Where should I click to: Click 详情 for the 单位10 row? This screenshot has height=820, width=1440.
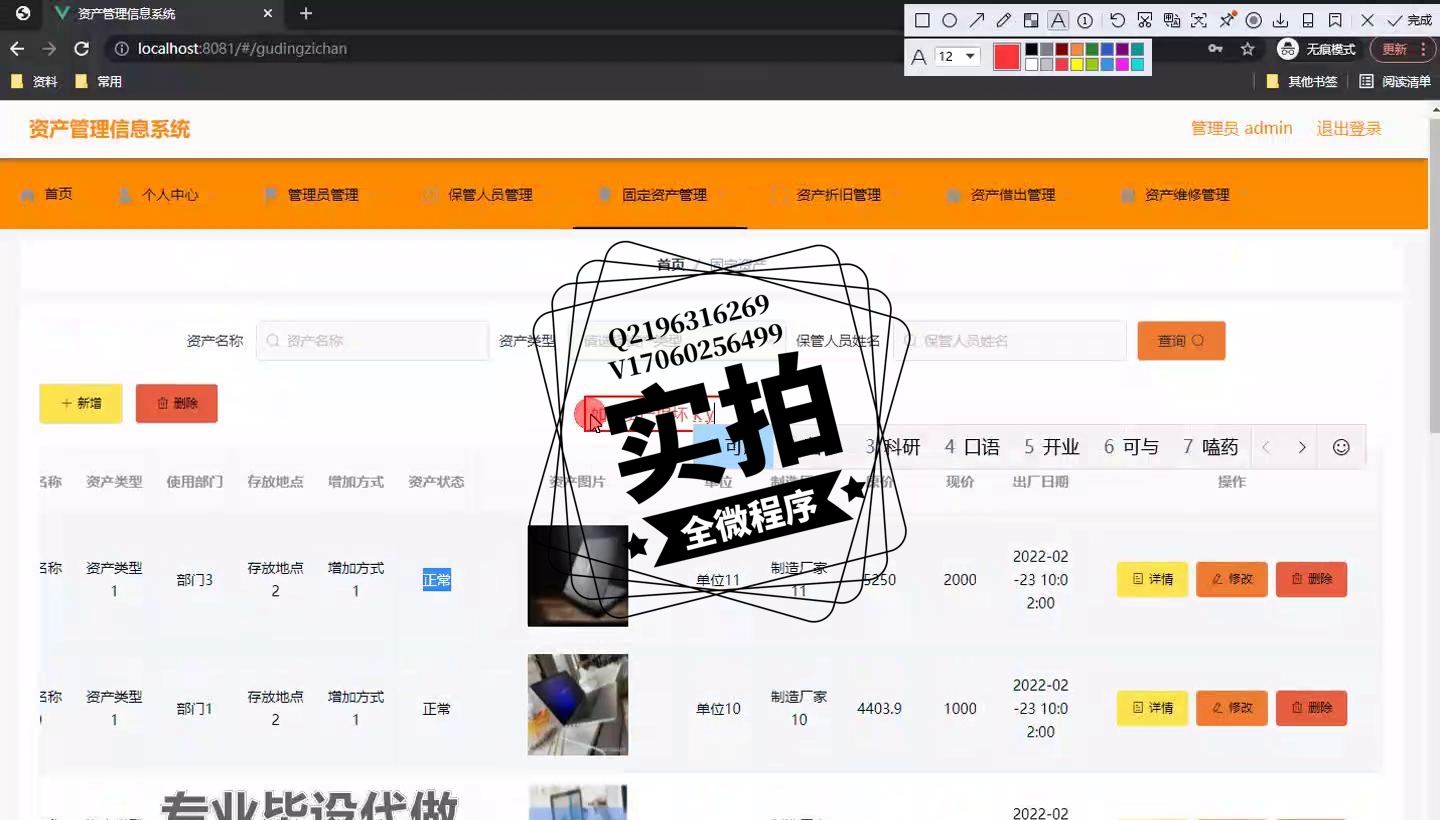[x=1152, y=708]
